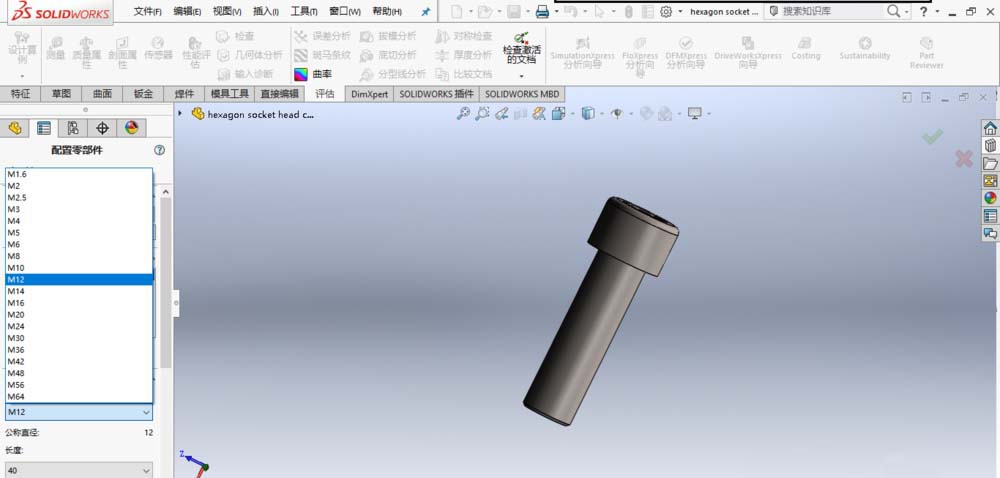Collapse the M12 size dropdown

coord(146,412)
